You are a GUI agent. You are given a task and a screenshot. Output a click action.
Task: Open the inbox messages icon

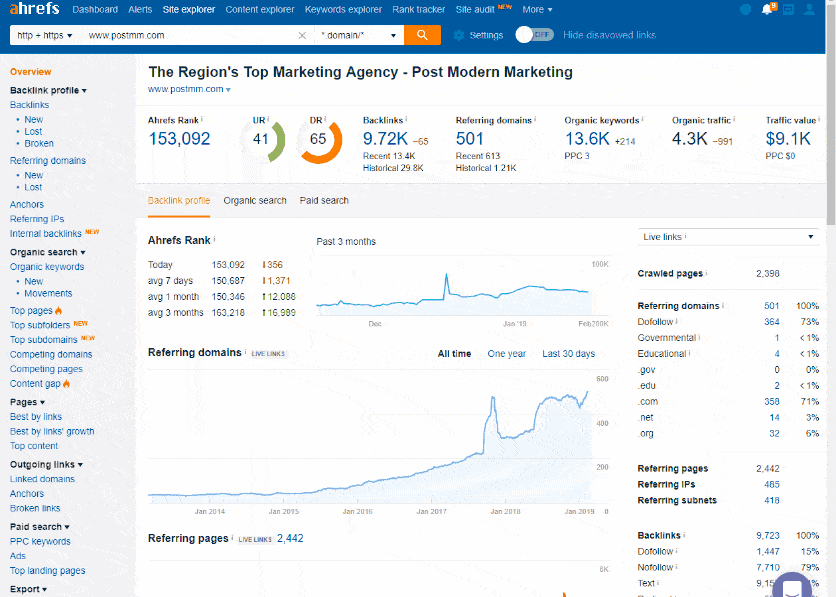[x=789, y=9]
